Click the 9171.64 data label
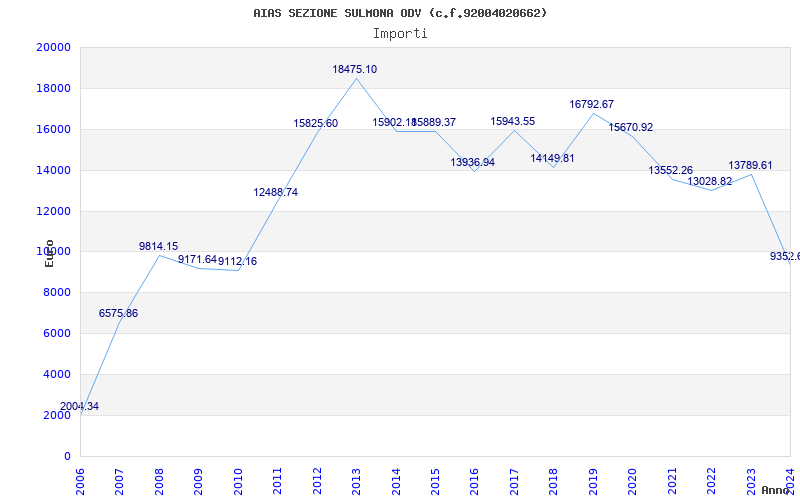800x500 pixels. coord(197,259)
